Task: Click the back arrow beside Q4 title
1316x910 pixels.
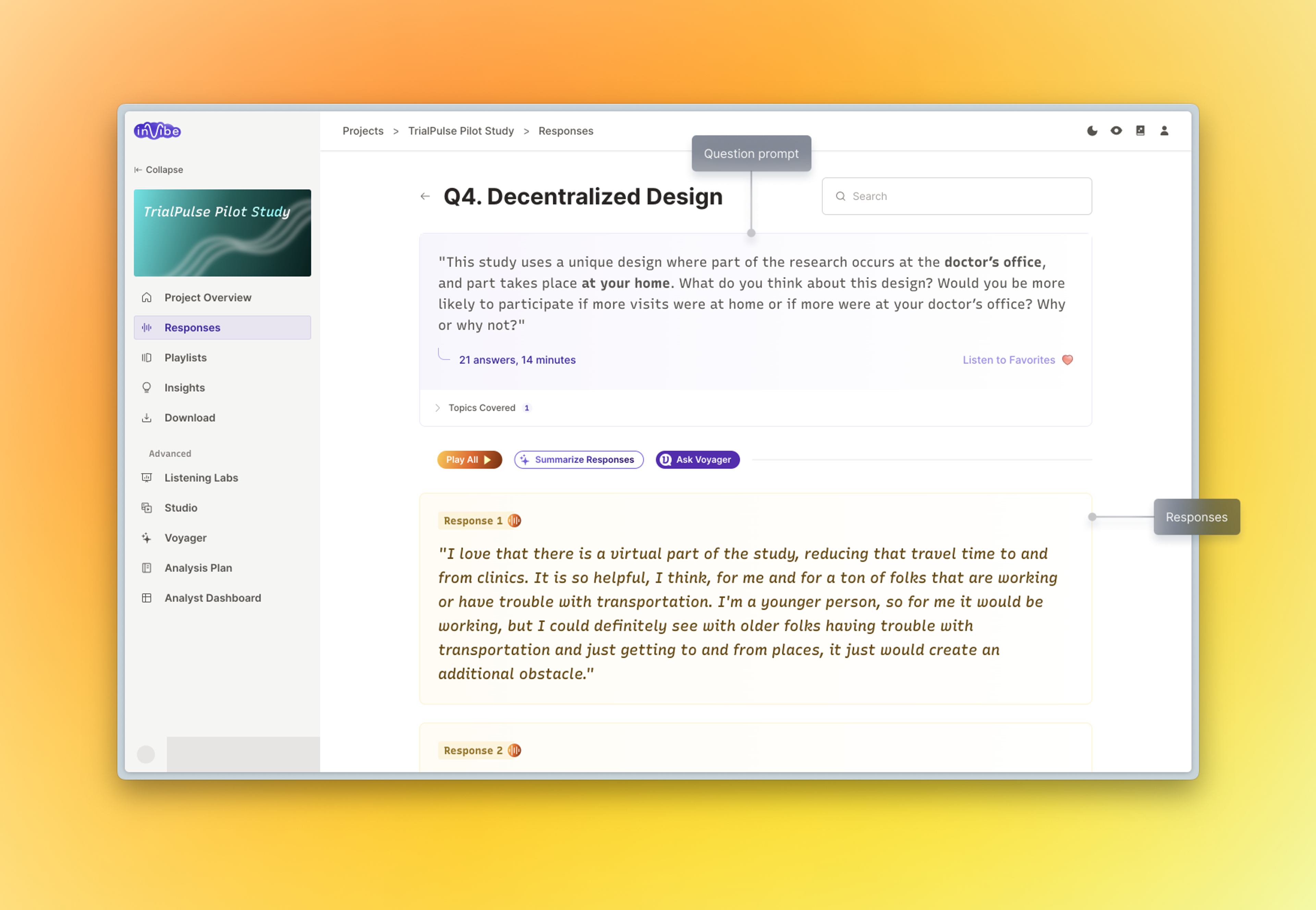Action: click(425, 196)
